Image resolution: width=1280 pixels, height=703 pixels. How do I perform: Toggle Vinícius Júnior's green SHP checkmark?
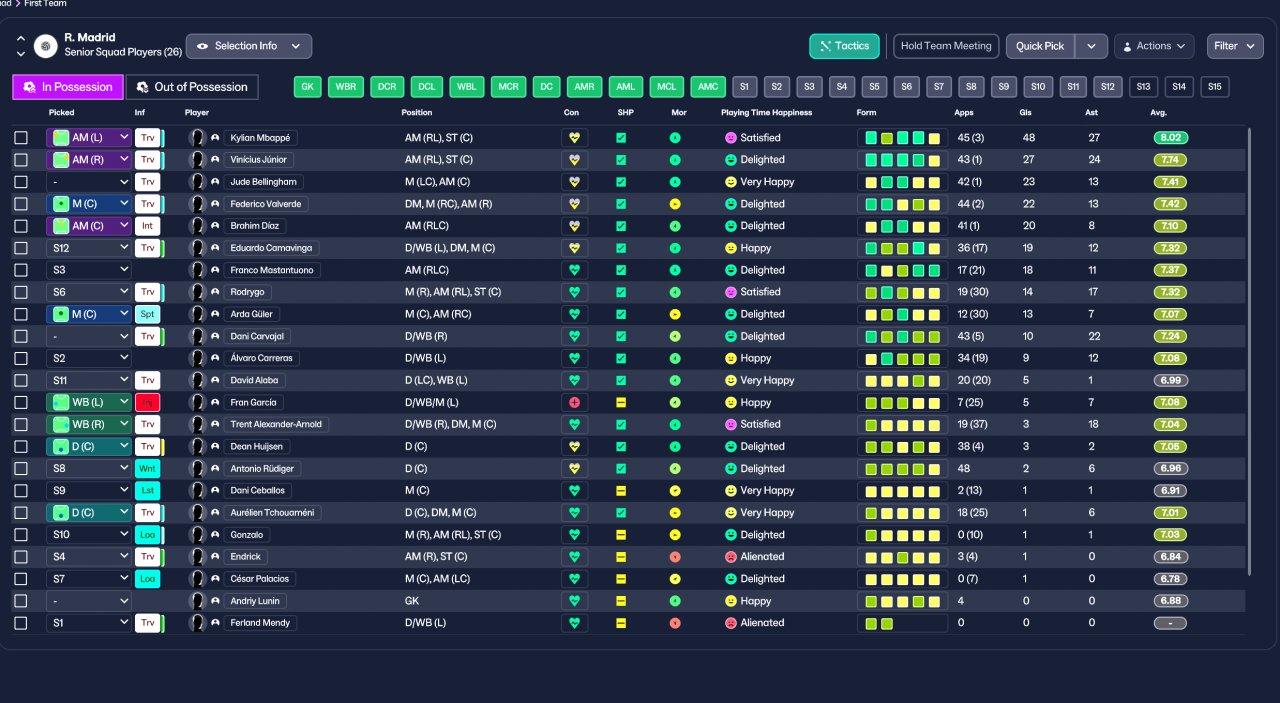621,160
